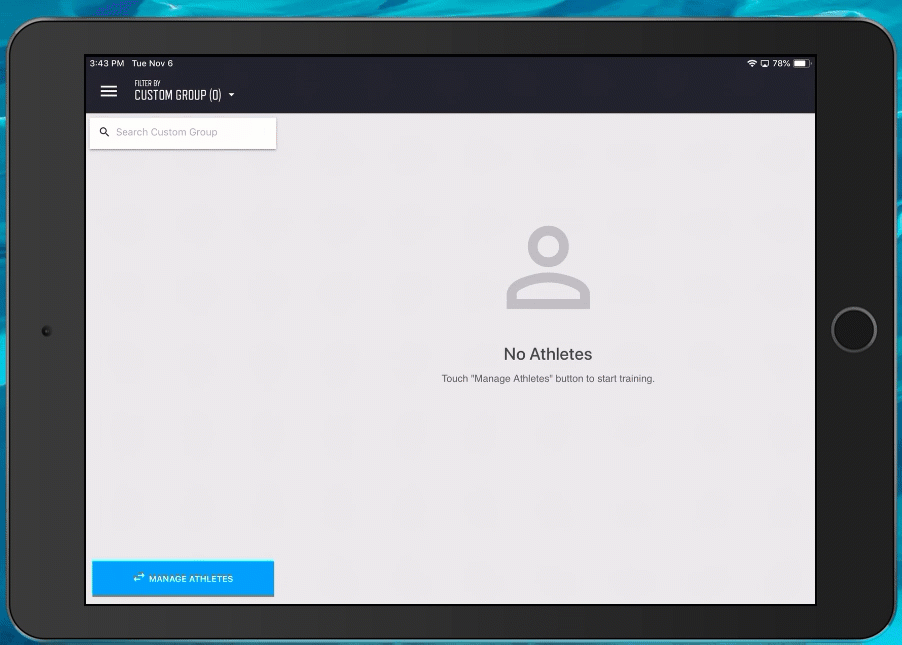Click the FILTER BY label
This screenshot has height=645, width=902.
(x=147, y=83)
